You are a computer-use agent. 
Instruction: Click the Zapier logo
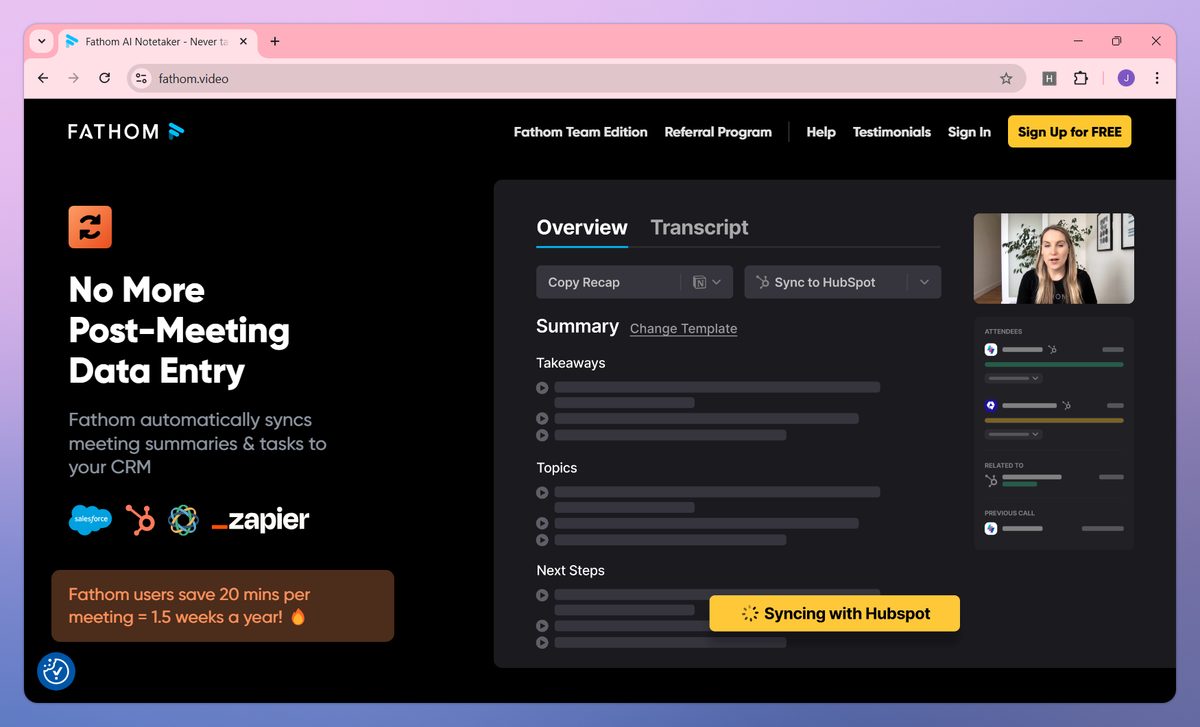pyautogui.click(x=260, y=520)
